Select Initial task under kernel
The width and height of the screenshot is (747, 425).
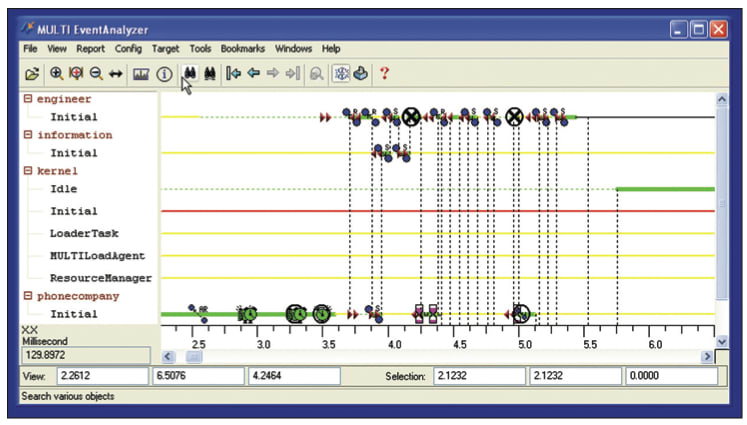pos(74,211)
